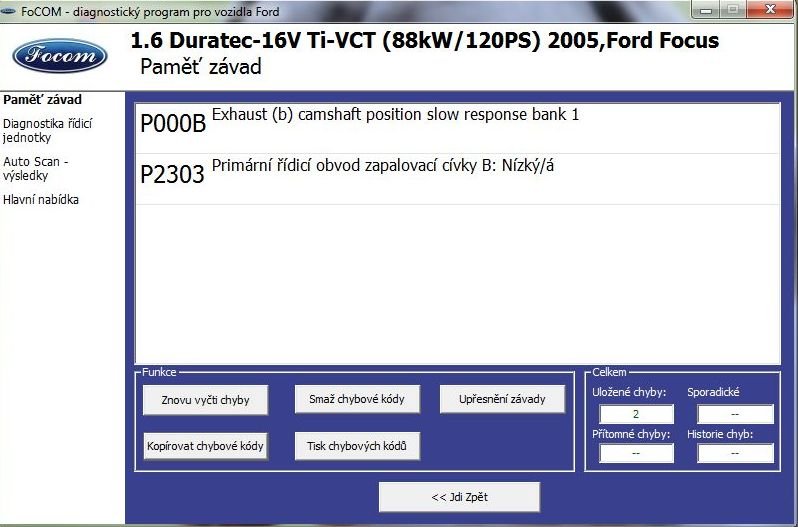Click the Přítomné chyby count field
This screenshot has width=798, height=527.
[636, 453]
